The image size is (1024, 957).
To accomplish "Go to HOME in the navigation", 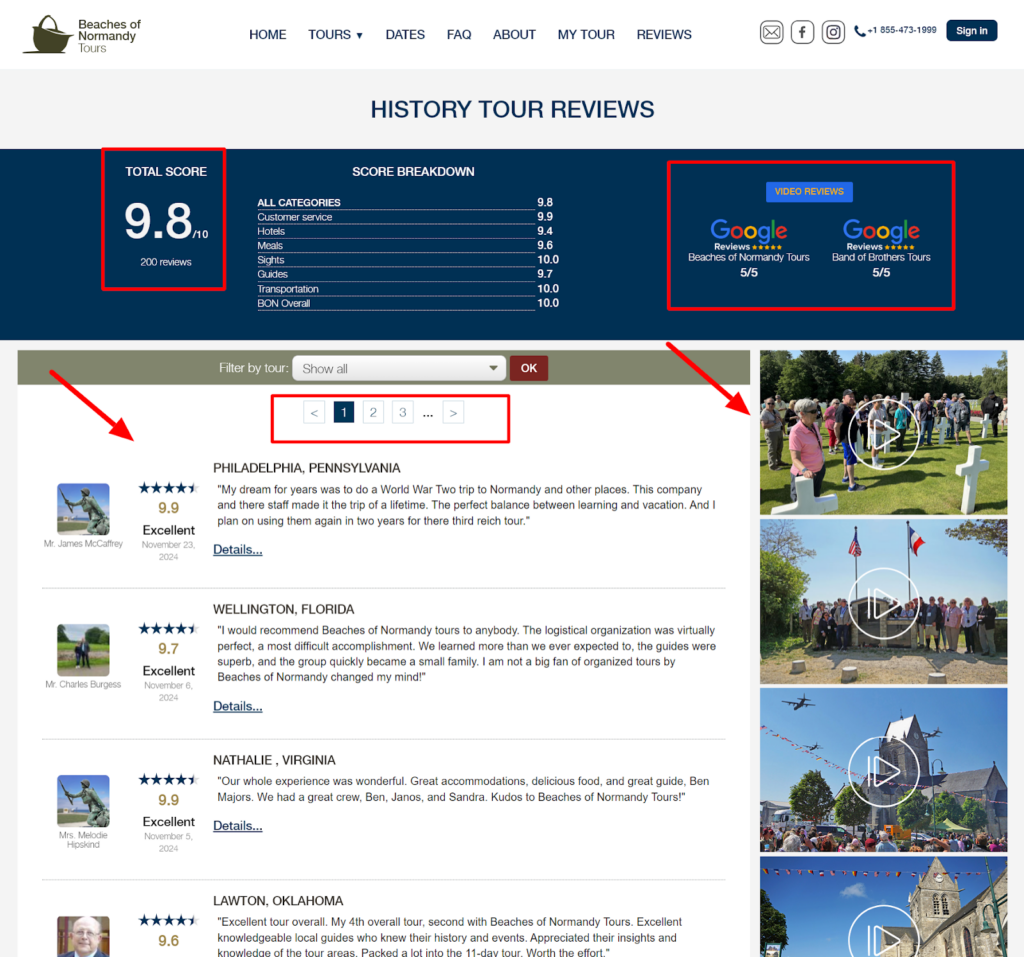I will (268, 35).
